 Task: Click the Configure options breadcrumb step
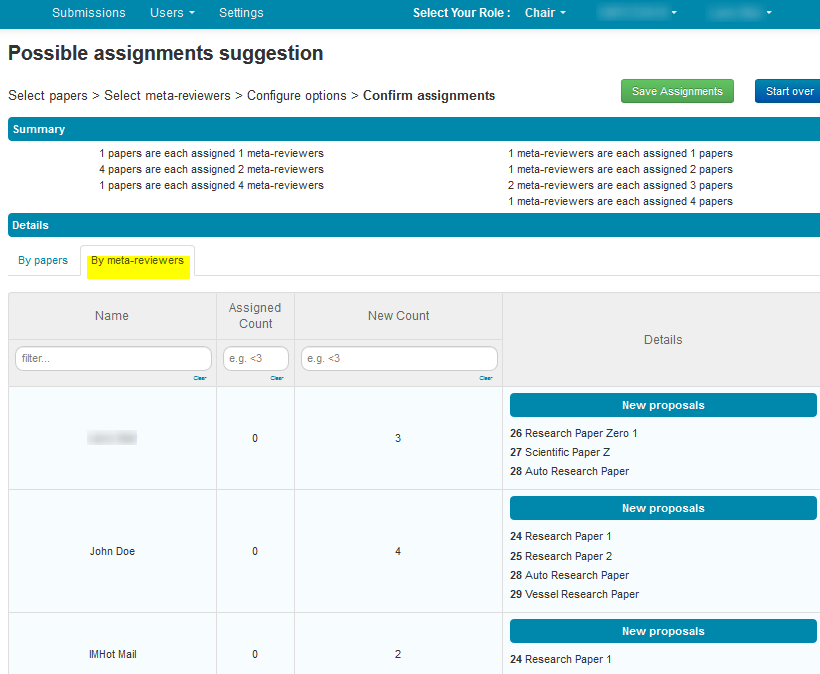pyautogui.click(x=297, y=96)
